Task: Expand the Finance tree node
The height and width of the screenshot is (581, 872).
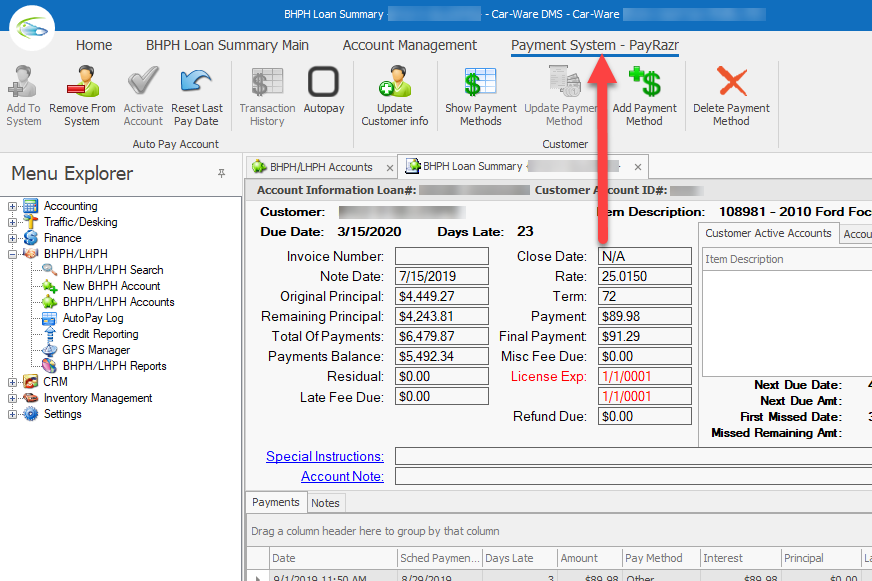Action: 12,239
